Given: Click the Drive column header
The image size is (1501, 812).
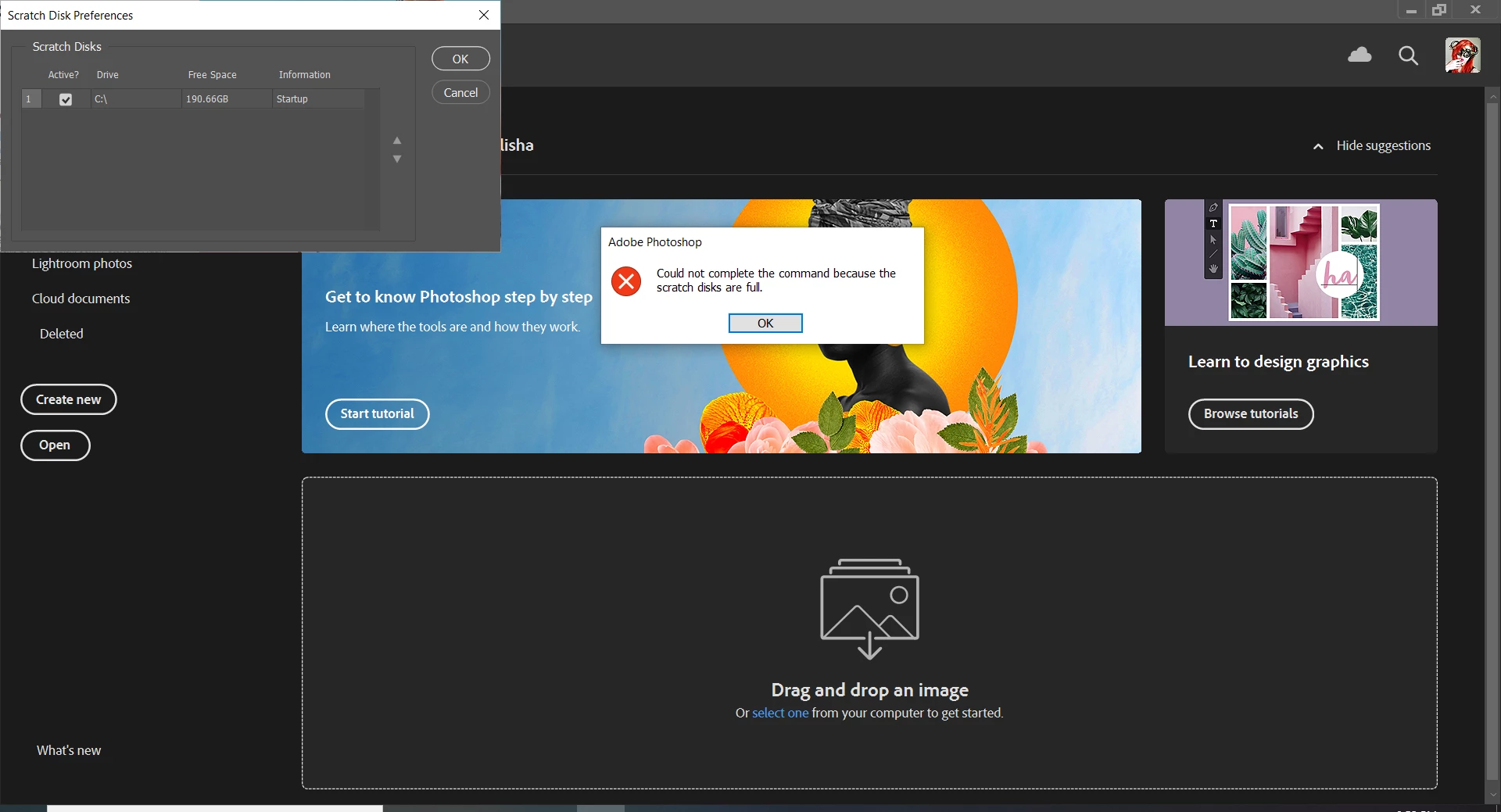Looking at the screenshot, I should (107, 75).
